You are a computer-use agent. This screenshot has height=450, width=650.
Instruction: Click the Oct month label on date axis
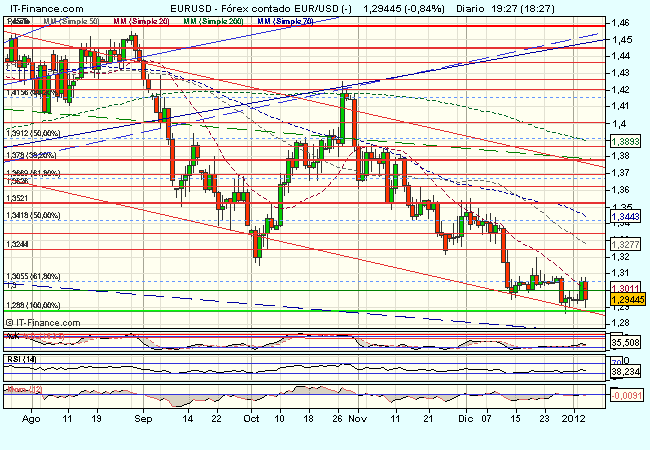[251, 419]
